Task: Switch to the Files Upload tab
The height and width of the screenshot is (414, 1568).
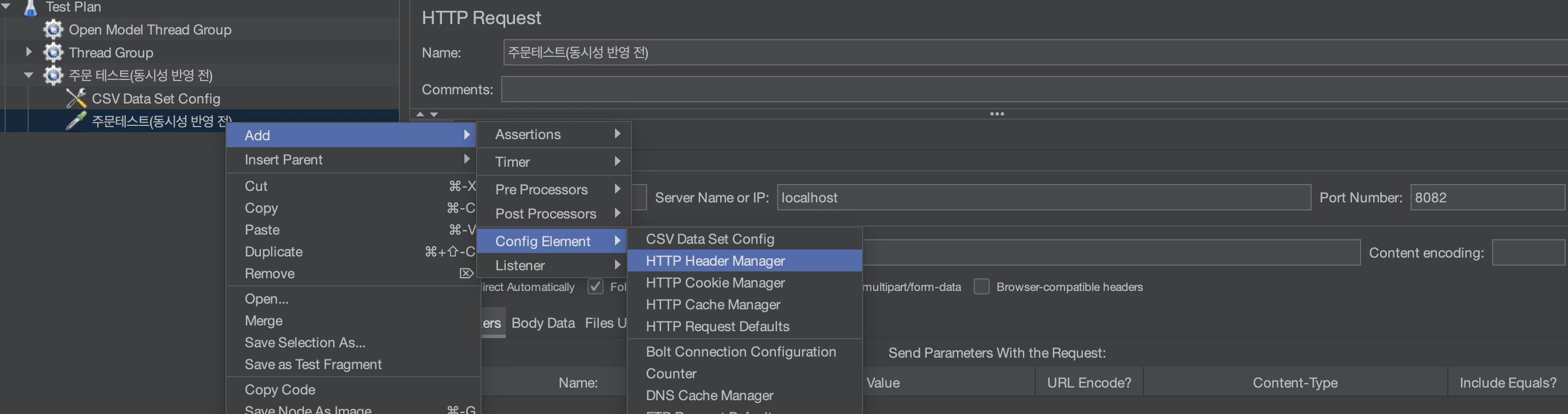Action: point(606,323)
